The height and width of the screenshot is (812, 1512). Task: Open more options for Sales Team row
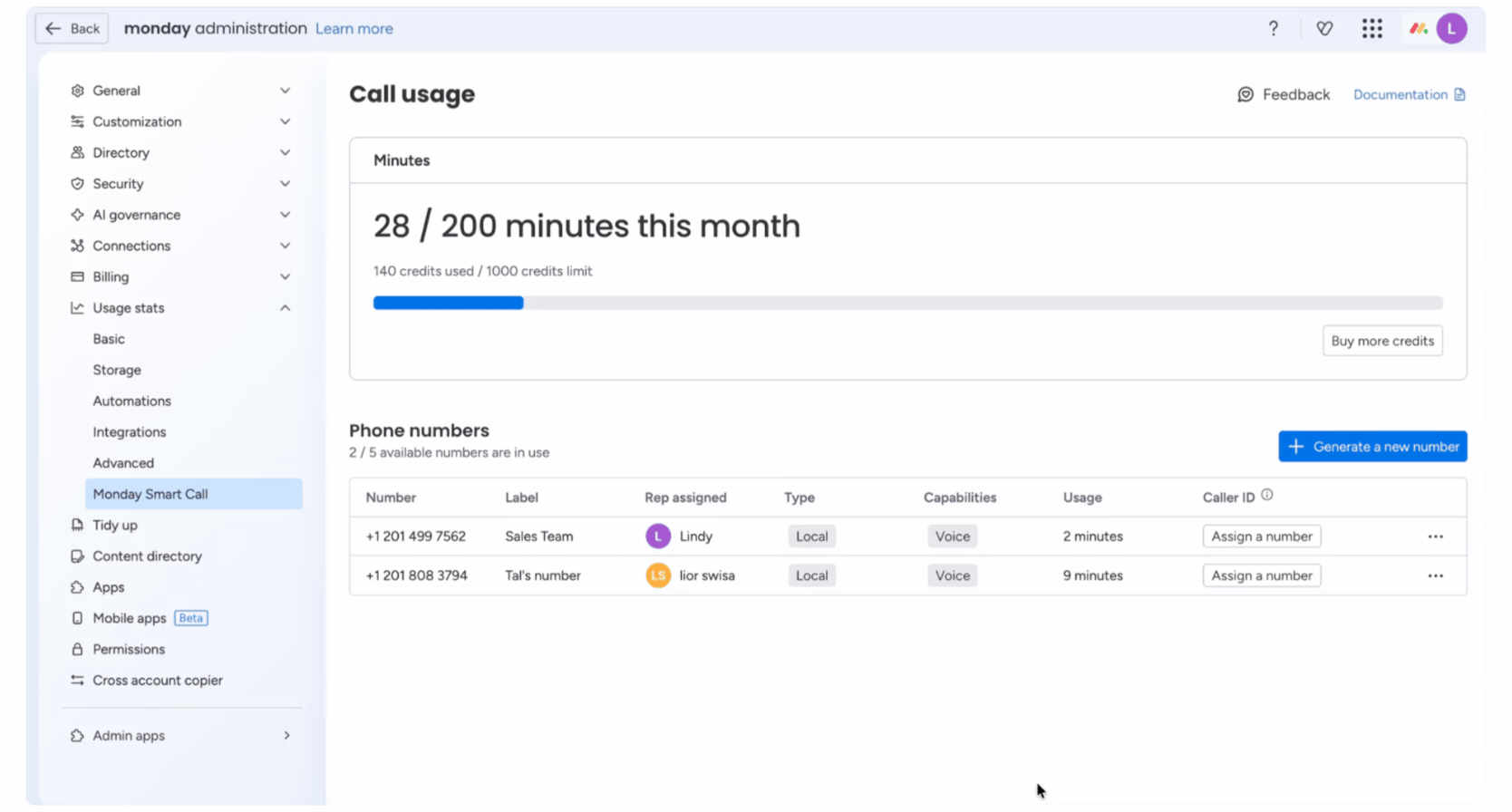tap(1436, 536)
